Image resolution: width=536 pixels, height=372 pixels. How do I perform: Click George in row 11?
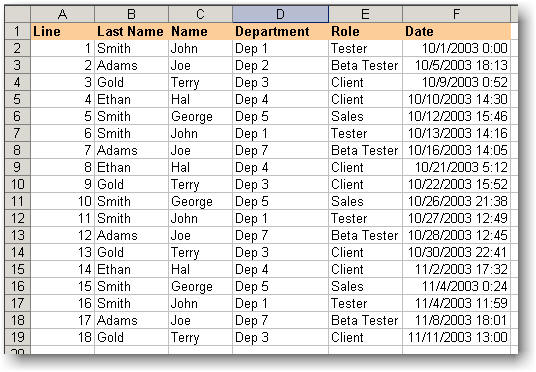pyautogui.click(x=200, y=201)
